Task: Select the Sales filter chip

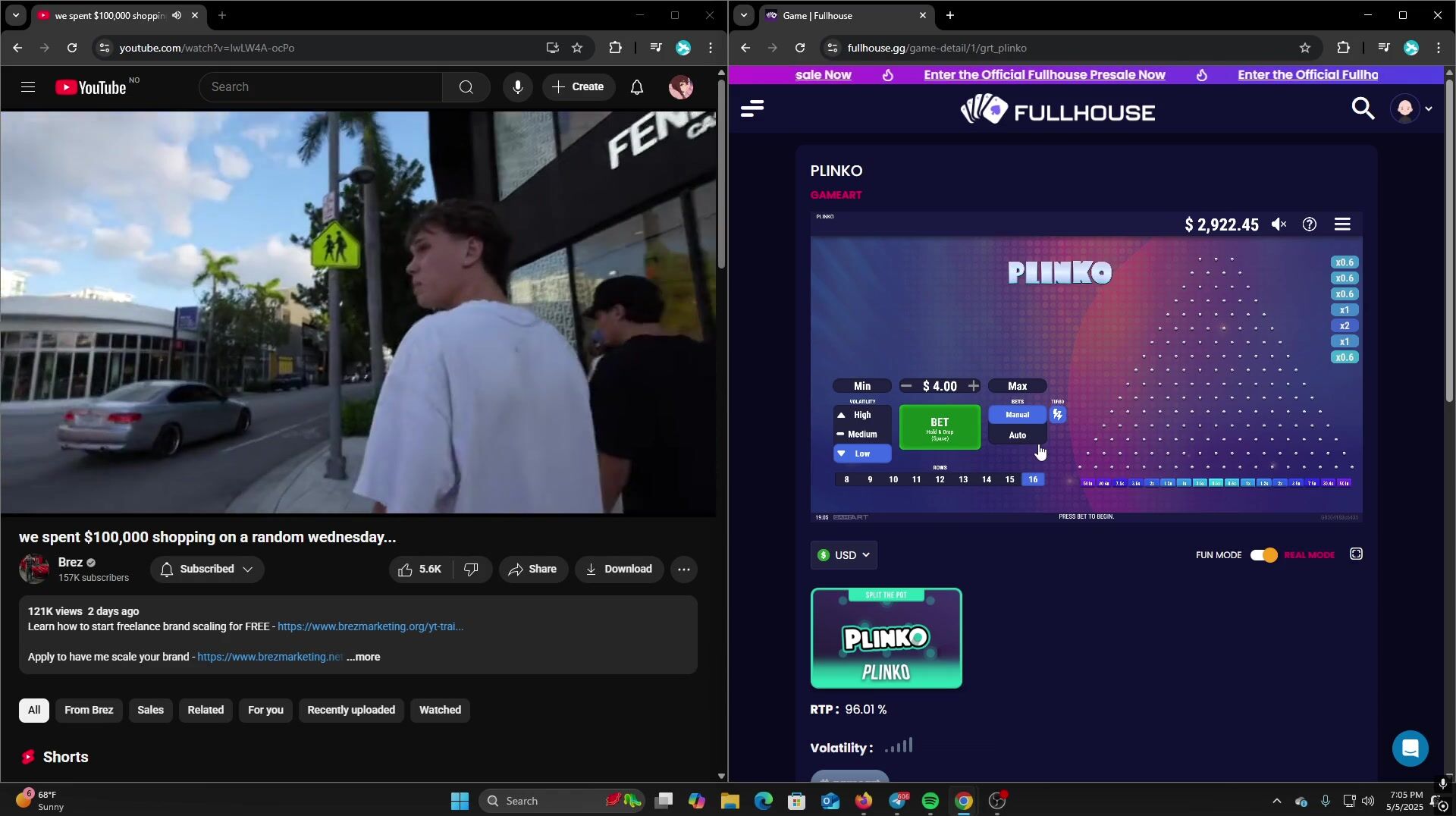Action: (x=150, y=711)
